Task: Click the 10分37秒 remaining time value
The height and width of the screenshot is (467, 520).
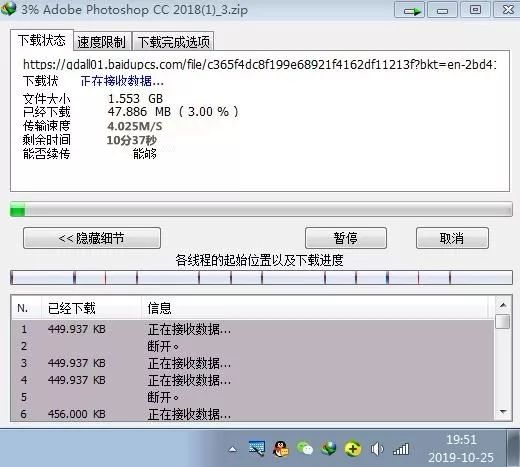Action: [132, 140]
